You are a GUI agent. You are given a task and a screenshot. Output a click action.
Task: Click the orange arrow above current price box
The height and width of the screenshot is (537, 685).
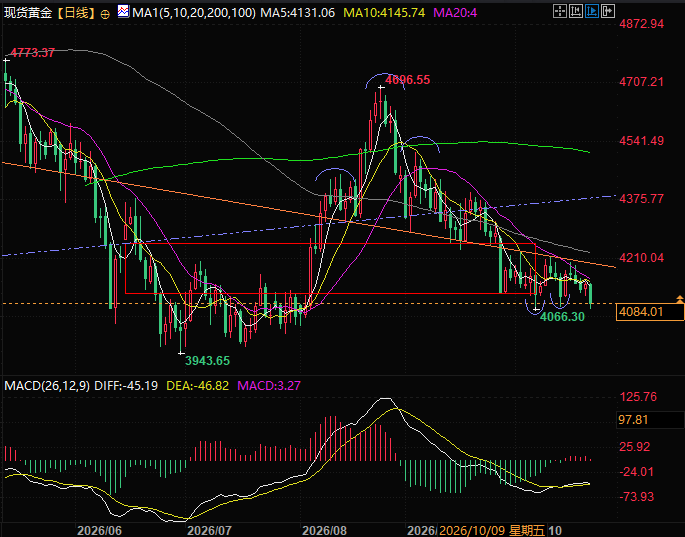point(680,299)
